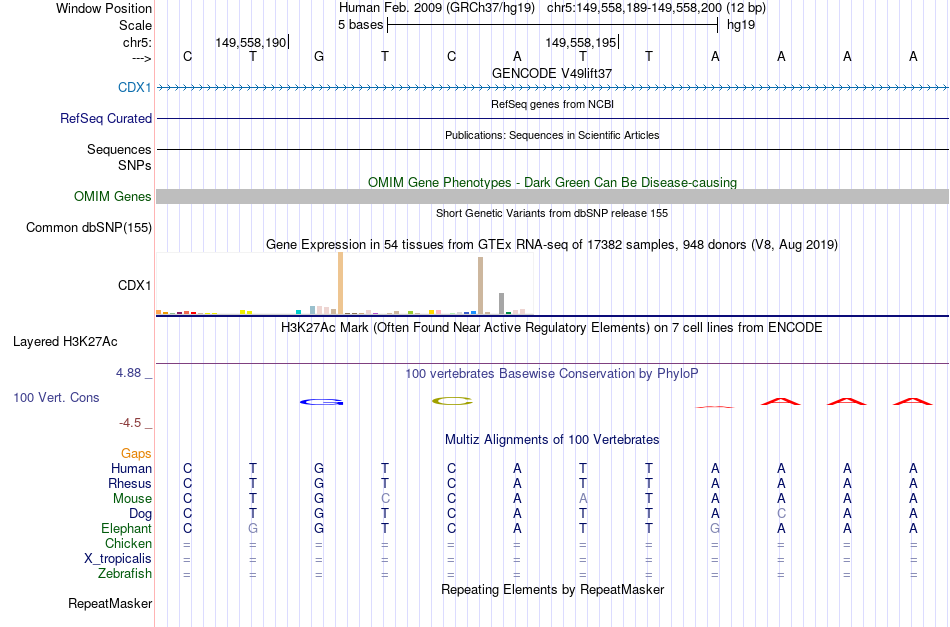Select the Rhesus species label
Image resolution: width=950 pixels, height=627 pixels.
[130, 483]
